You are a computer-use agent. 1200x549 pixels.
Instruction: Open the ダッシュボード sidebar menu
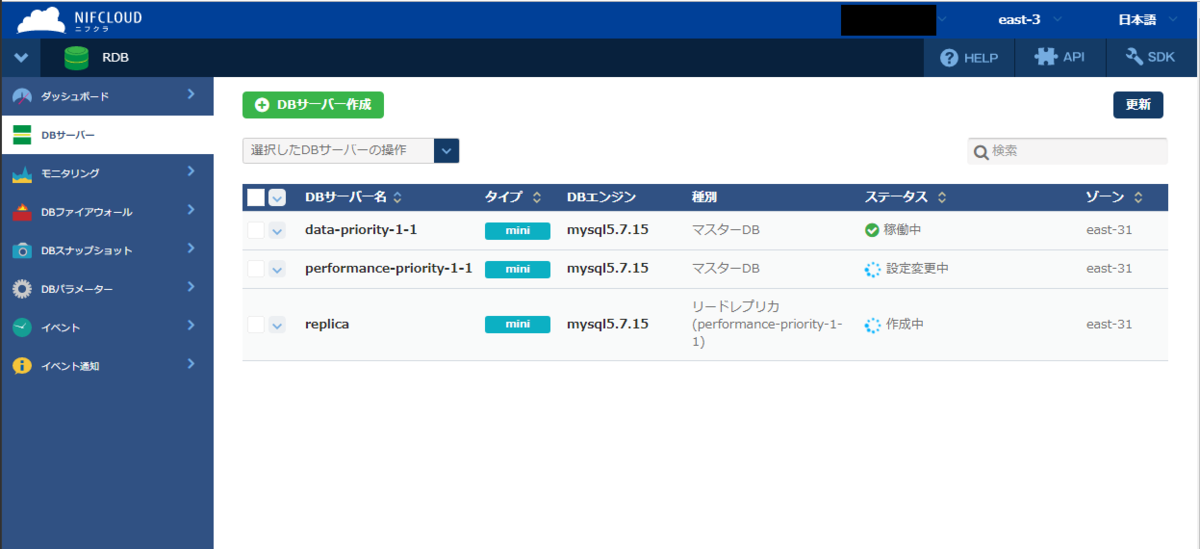point(107,96)
